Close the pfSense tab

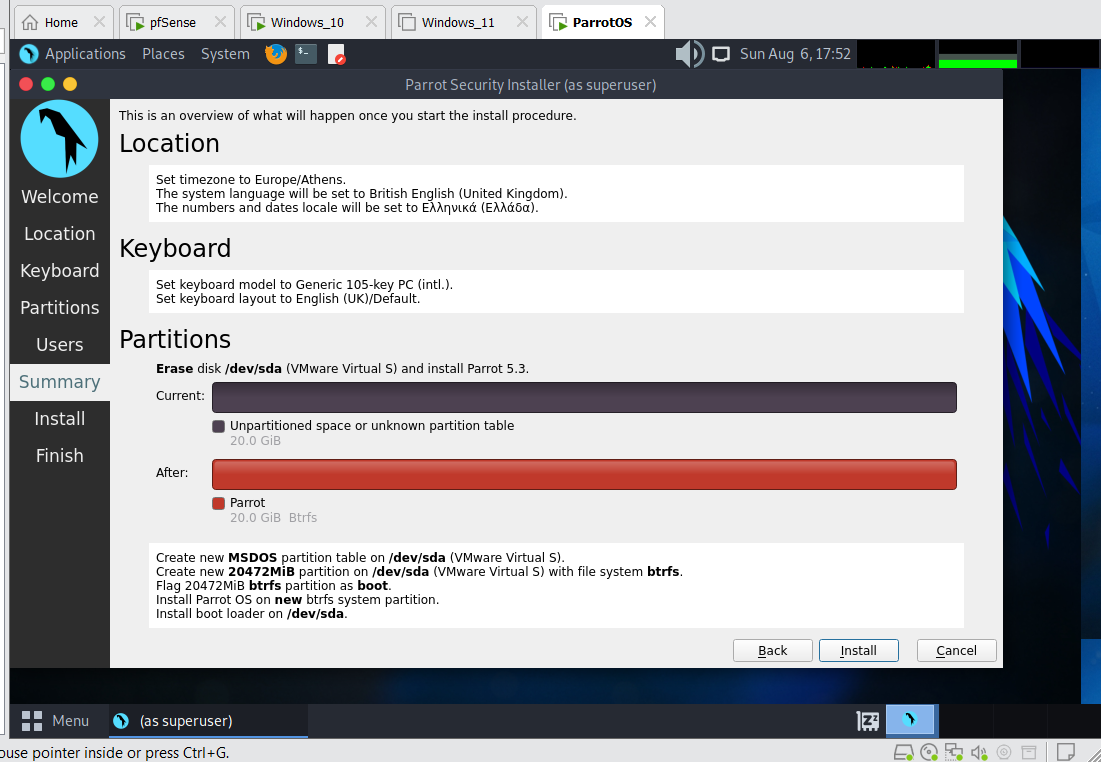(x=220, y=22)
